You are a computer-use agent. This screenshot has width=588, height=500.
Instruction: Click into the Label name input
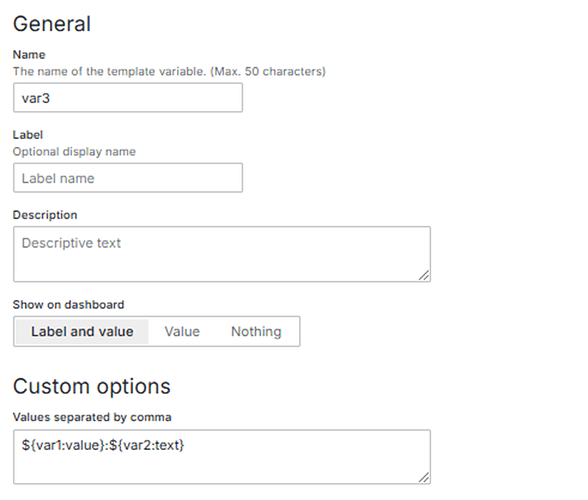pyautogui.click(x=128, y=178)
